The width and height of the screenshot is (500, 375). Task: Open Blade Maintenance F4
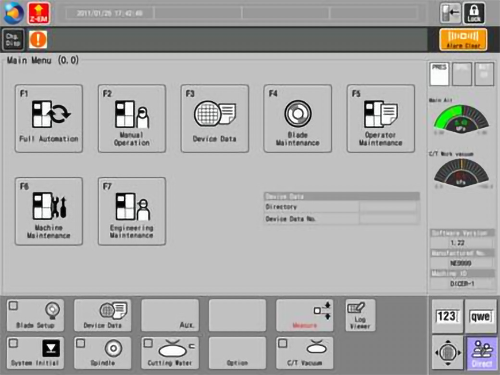tap(298, 118)
